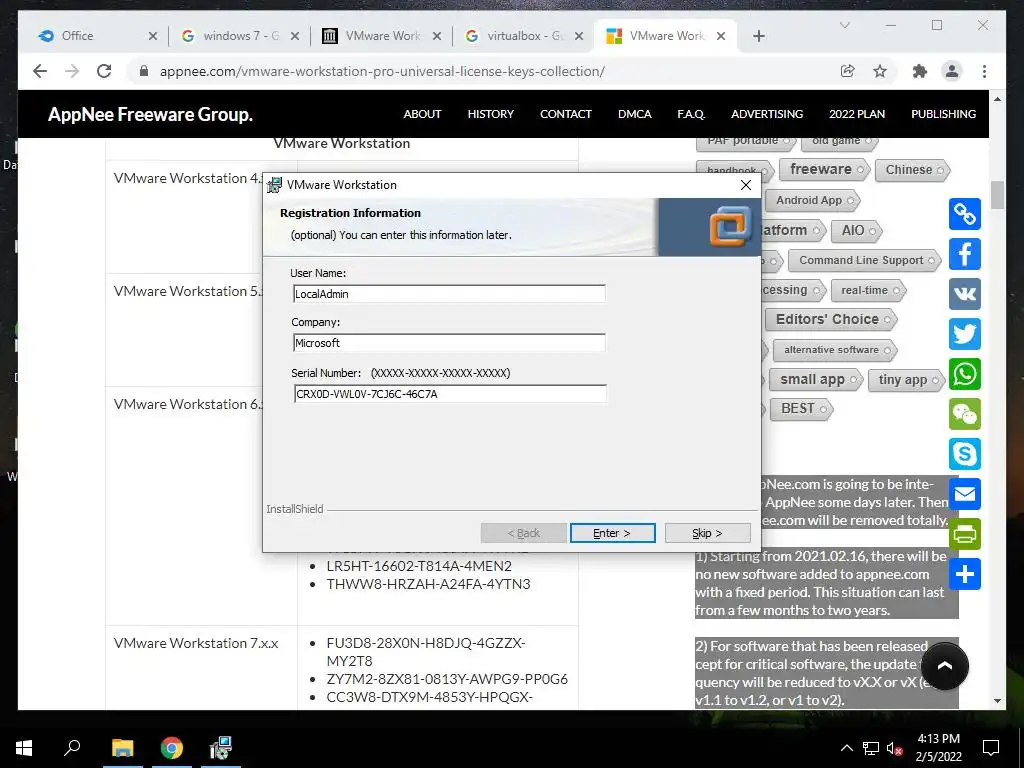Click the alternative software tag

pos(835,350)
